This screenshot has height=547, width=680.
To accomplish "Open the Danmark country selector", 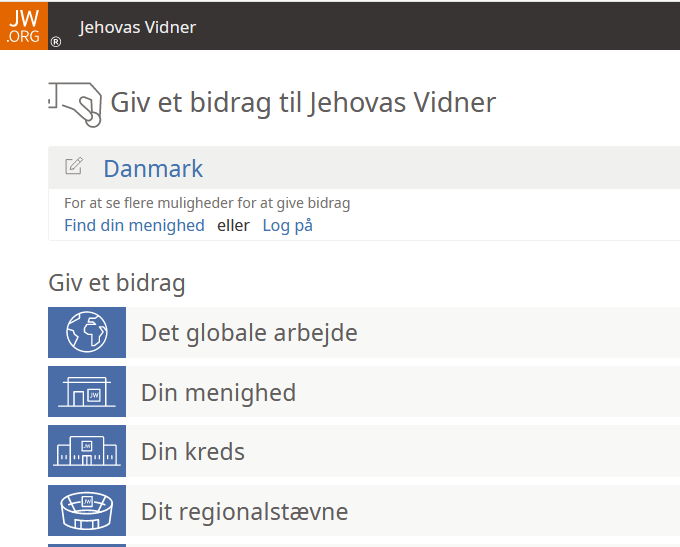I will coord(153,168).
